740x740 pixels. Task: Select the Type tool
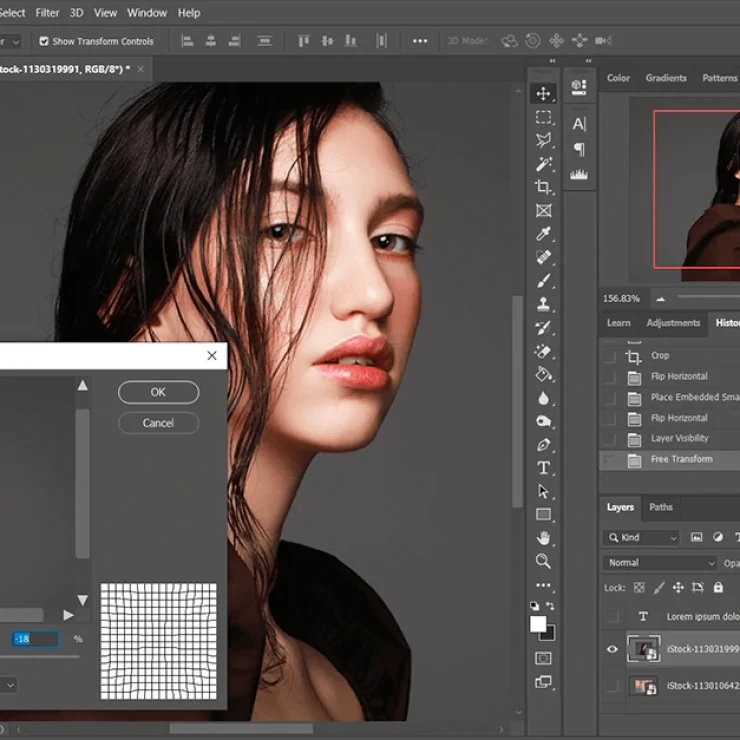[x=543, y=468]
